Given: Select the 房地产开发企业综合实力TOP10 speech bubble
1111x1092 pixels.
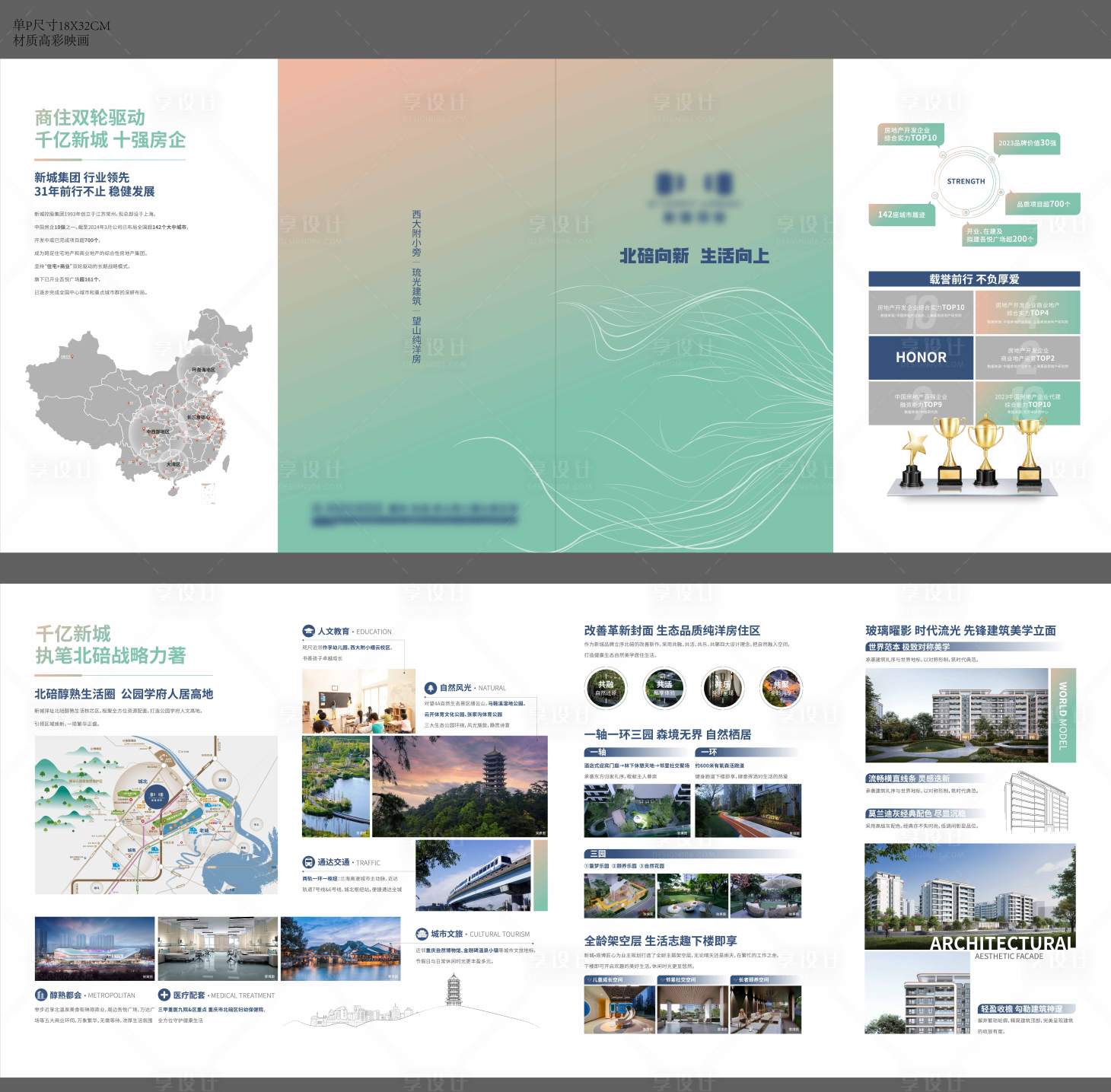Looking at the screenshot, I should point(910,135).
